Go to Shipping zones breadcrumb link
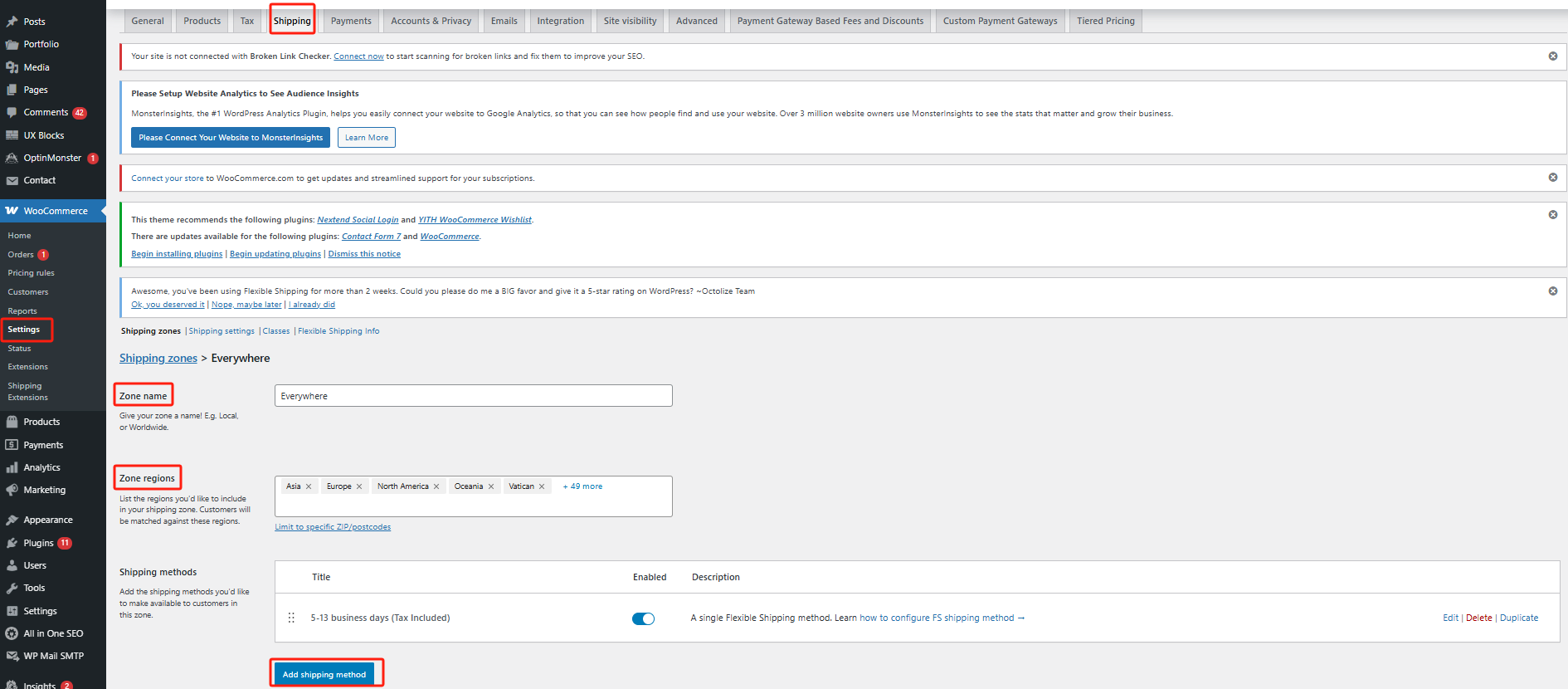The height and width of the screenshot is (689, 1568). [158, 359]
